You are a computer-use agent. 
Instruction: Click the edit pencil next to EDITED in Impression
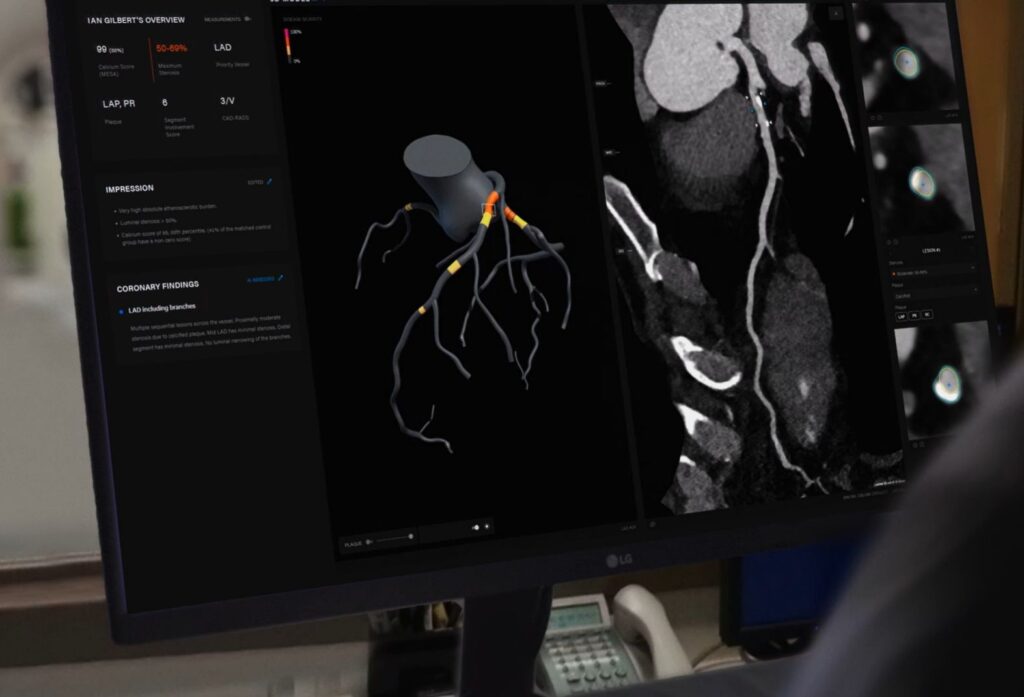pyautogui.click(x=268, y=181)
